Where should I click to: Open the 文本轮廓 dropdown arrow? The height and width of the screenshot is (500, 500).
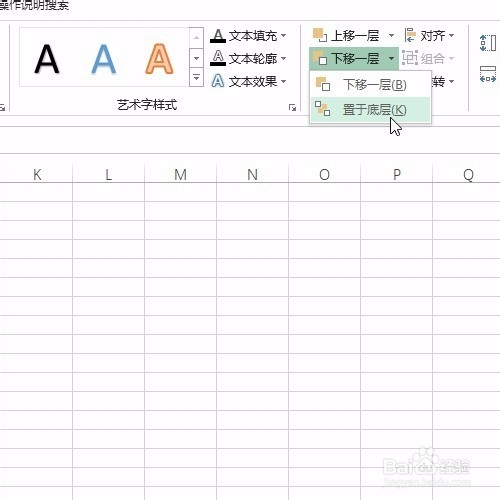[283, 58]
